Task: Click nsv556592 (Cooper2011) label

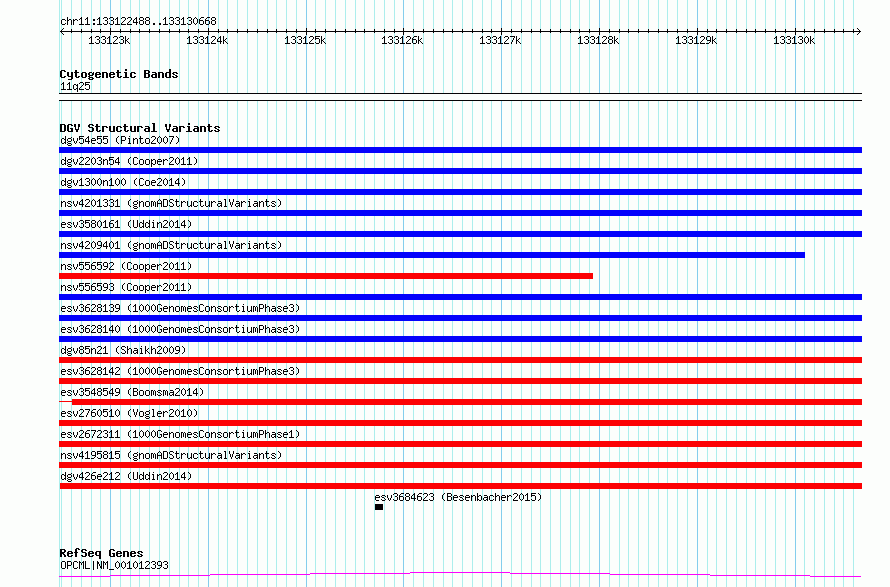Action: click(x=126, y=266)
